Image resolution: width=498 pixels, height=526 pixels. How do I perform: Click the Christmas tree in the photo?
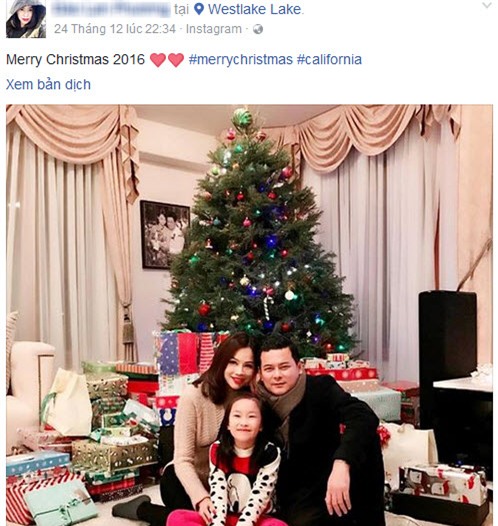258,235
